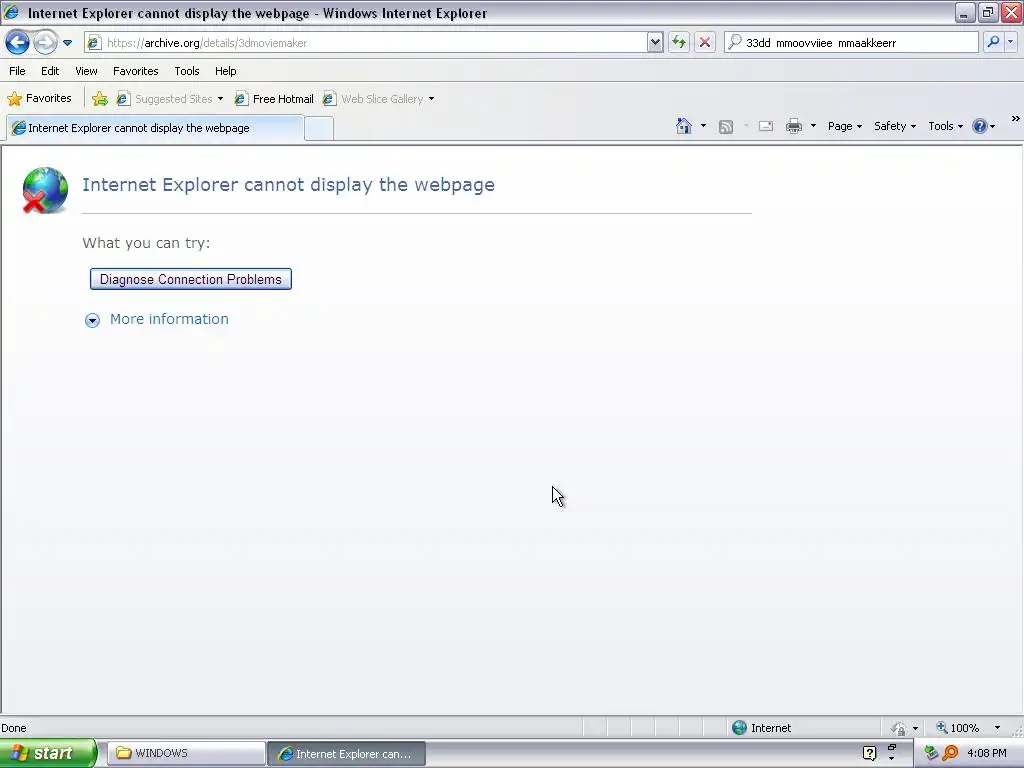This screenshot has width=1024, height=768.
Task: Open the Windows Start menu
Action: click(48, 754)
